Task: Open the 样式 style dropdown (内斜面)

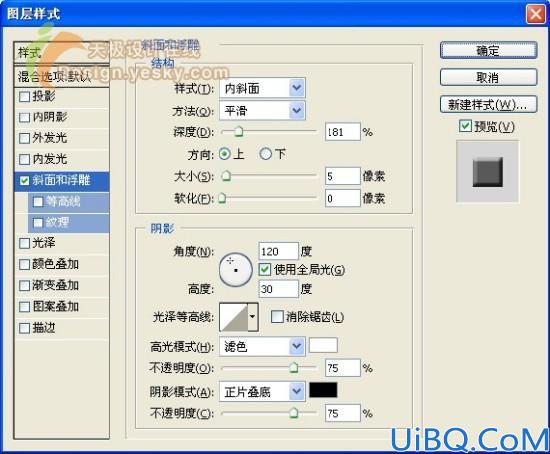Action: pyautogui.click(x=262, y=88)
